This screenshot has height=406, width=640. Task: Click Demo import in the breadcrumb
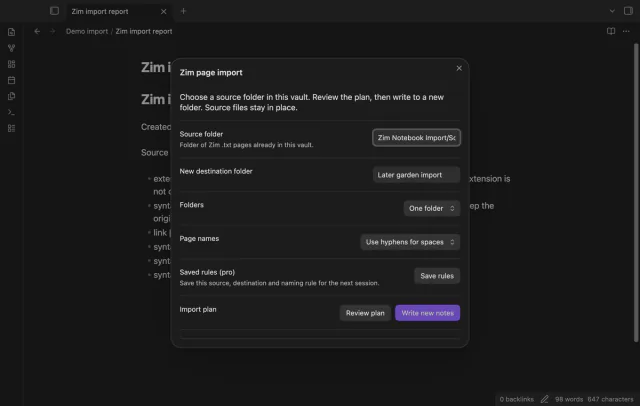[x=87, y=31]
